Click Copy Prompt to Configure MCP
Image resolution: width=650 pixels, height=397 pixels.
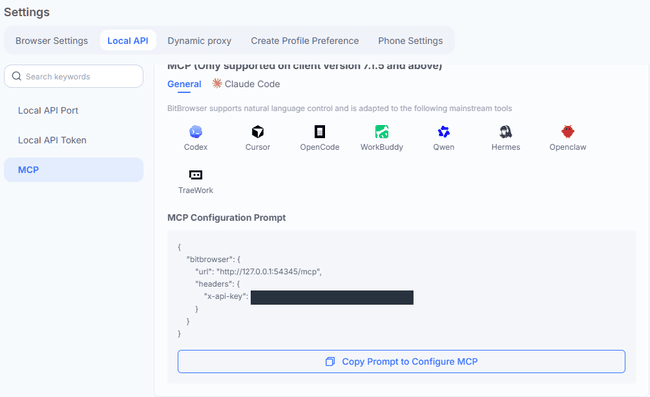401,362
